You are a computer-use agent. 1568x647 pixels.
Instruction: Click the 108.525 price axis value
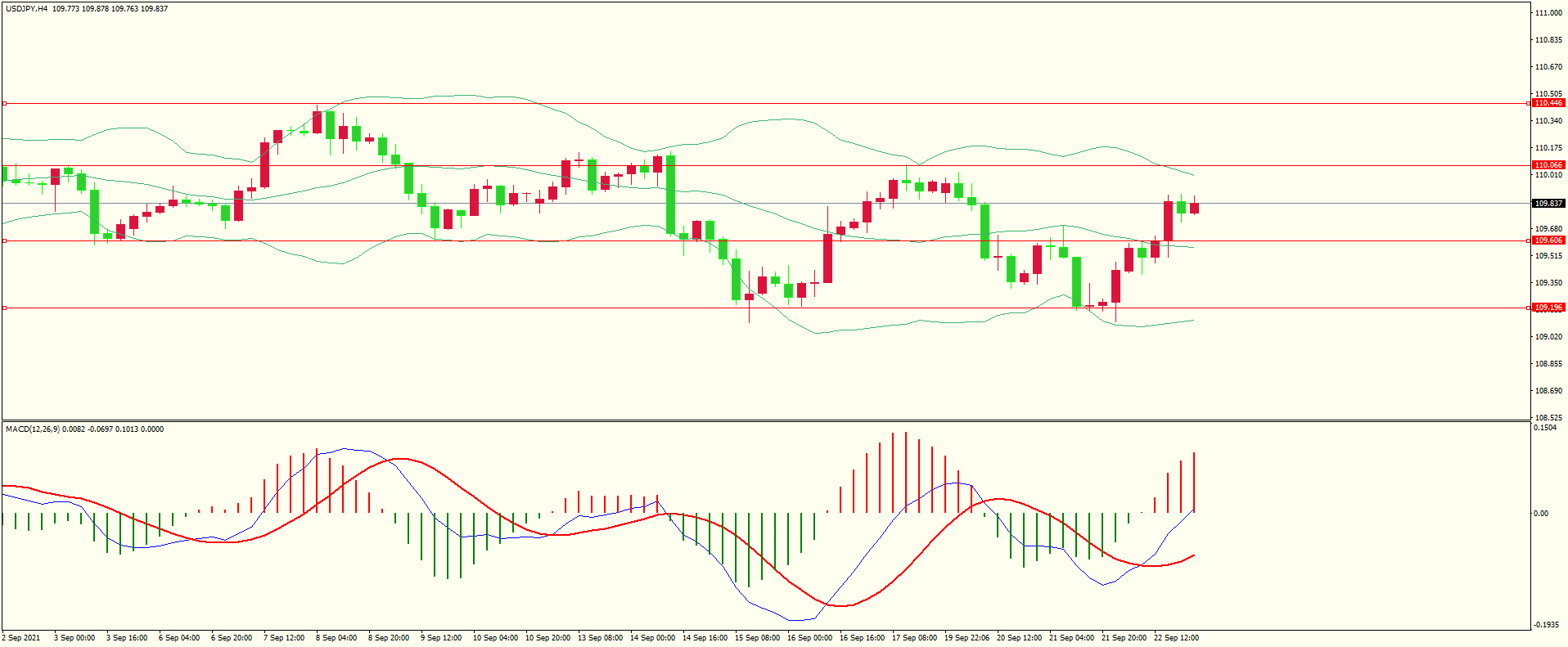1548,418
